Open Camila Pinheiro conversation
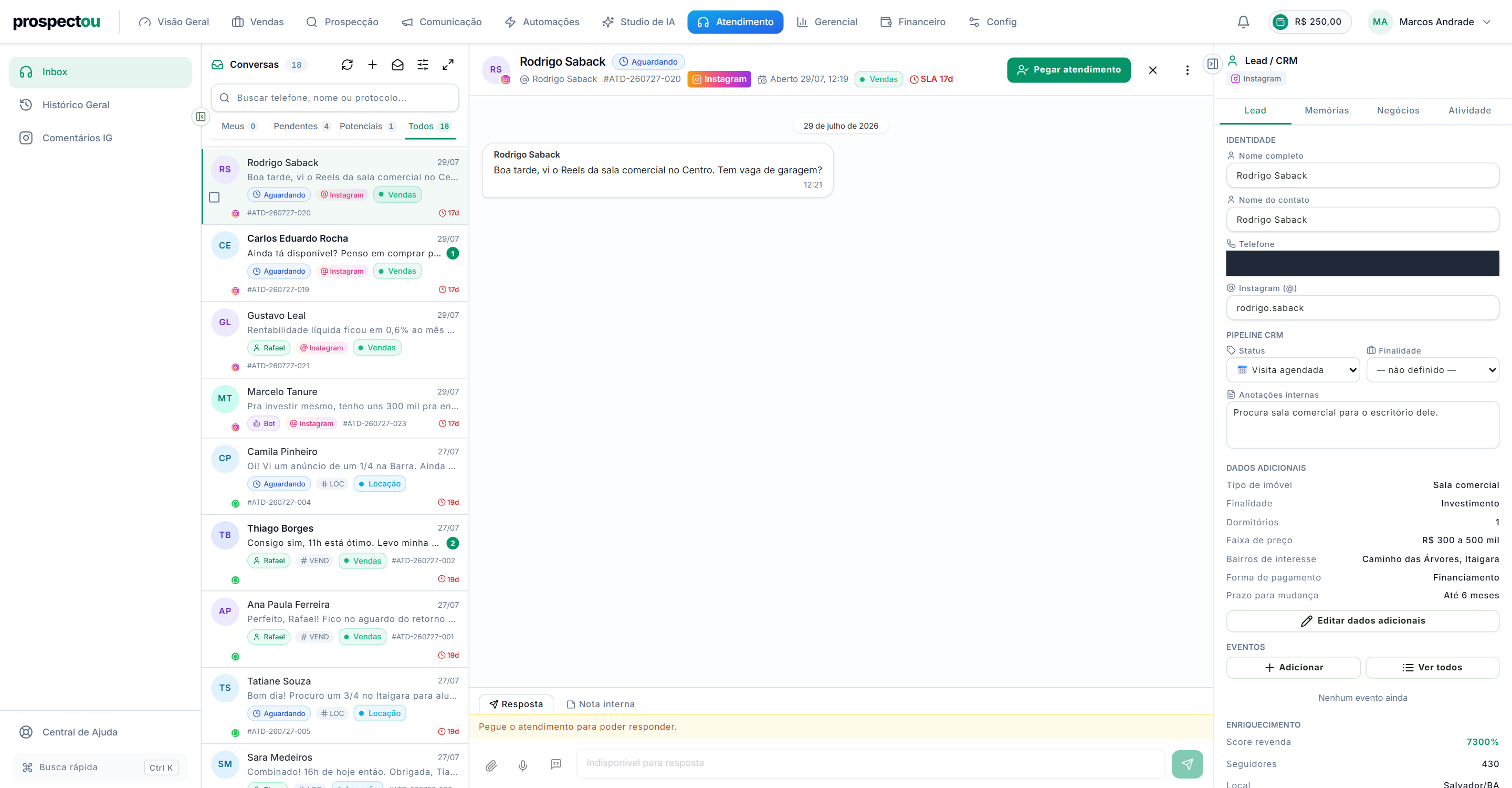Viewport: 1512px width, 788px height. (x=334, y=476)
